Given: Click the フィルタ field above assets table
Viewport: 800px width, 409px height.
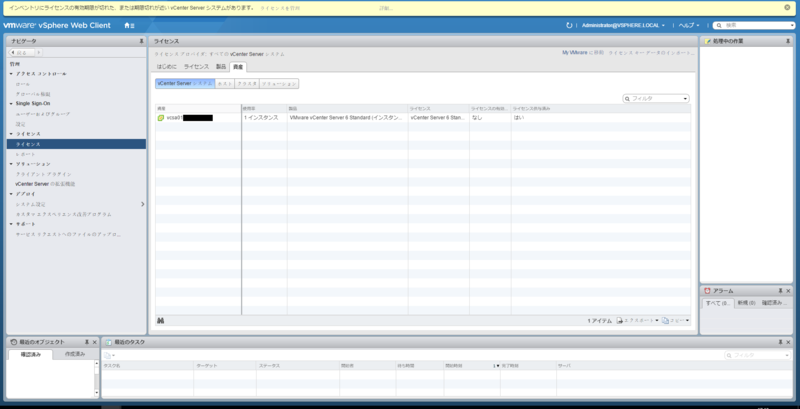Looking at the screenshot, I should (656, 98).
